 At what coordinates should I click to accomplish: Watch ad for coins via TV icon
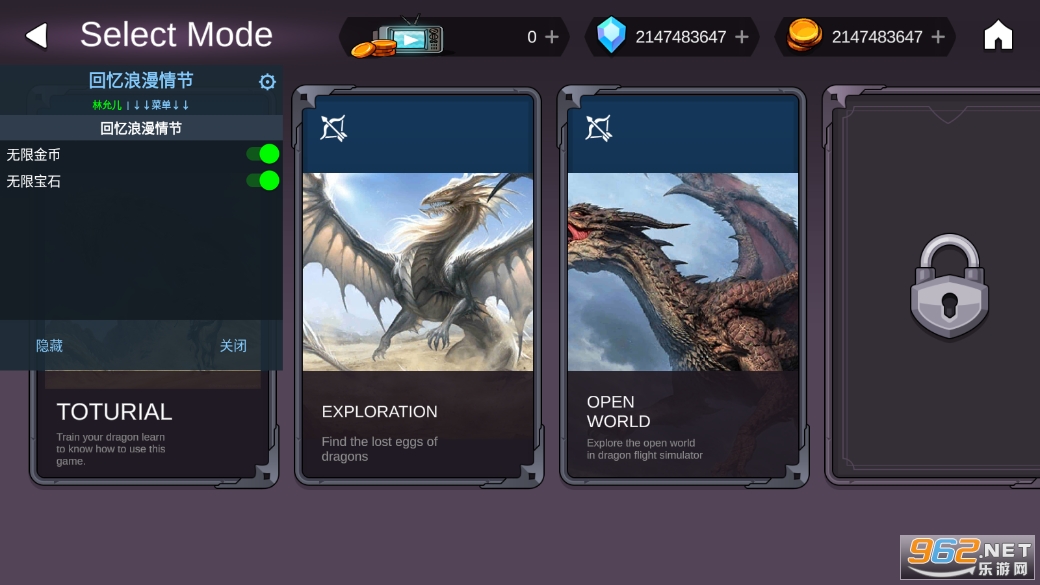tap(398, 38)
